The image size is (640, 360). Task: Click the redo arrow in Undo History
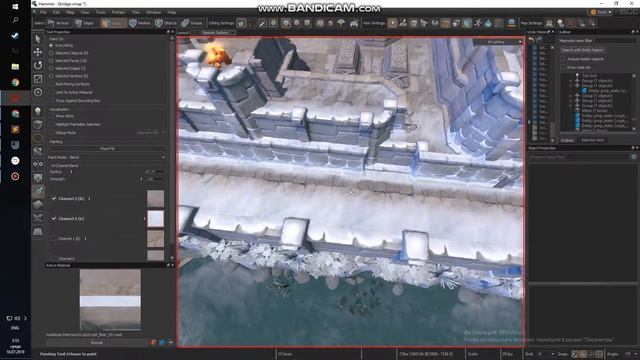[539, 40]
